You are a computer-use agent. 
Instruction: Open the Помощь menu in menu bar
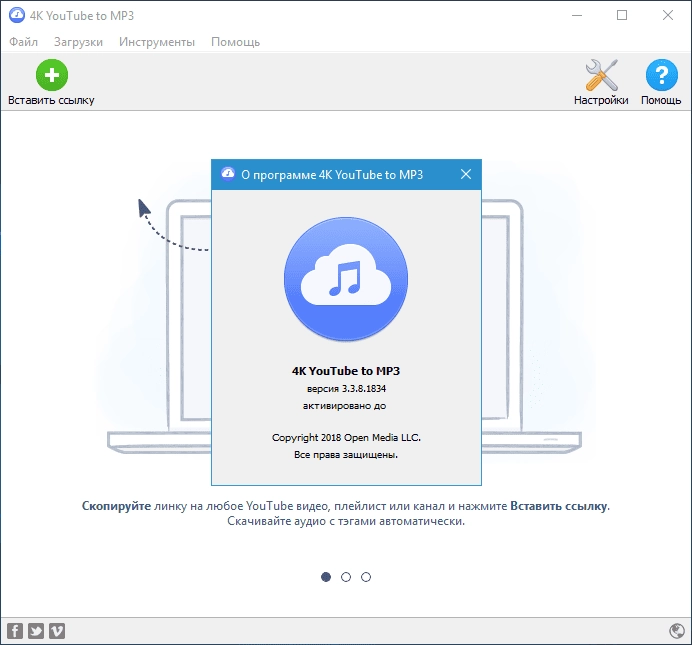tap(235, 42)
